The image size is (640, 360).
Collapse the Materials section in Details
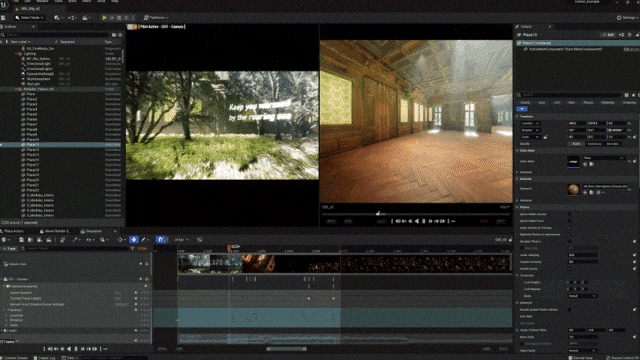pyautogui.click(x=518, y=179)
